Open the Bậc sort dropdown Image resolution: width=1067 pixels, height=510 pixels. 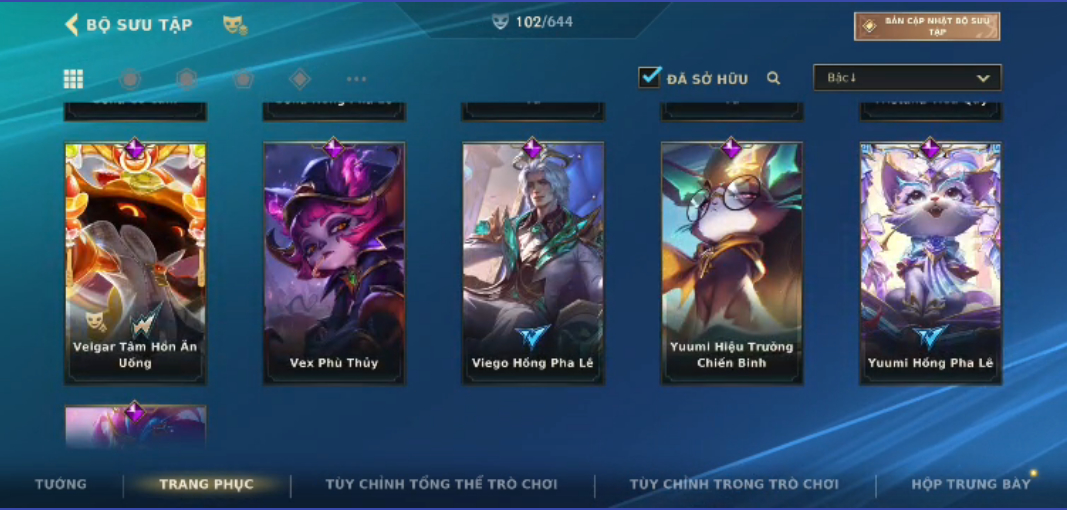click(907, 78)
